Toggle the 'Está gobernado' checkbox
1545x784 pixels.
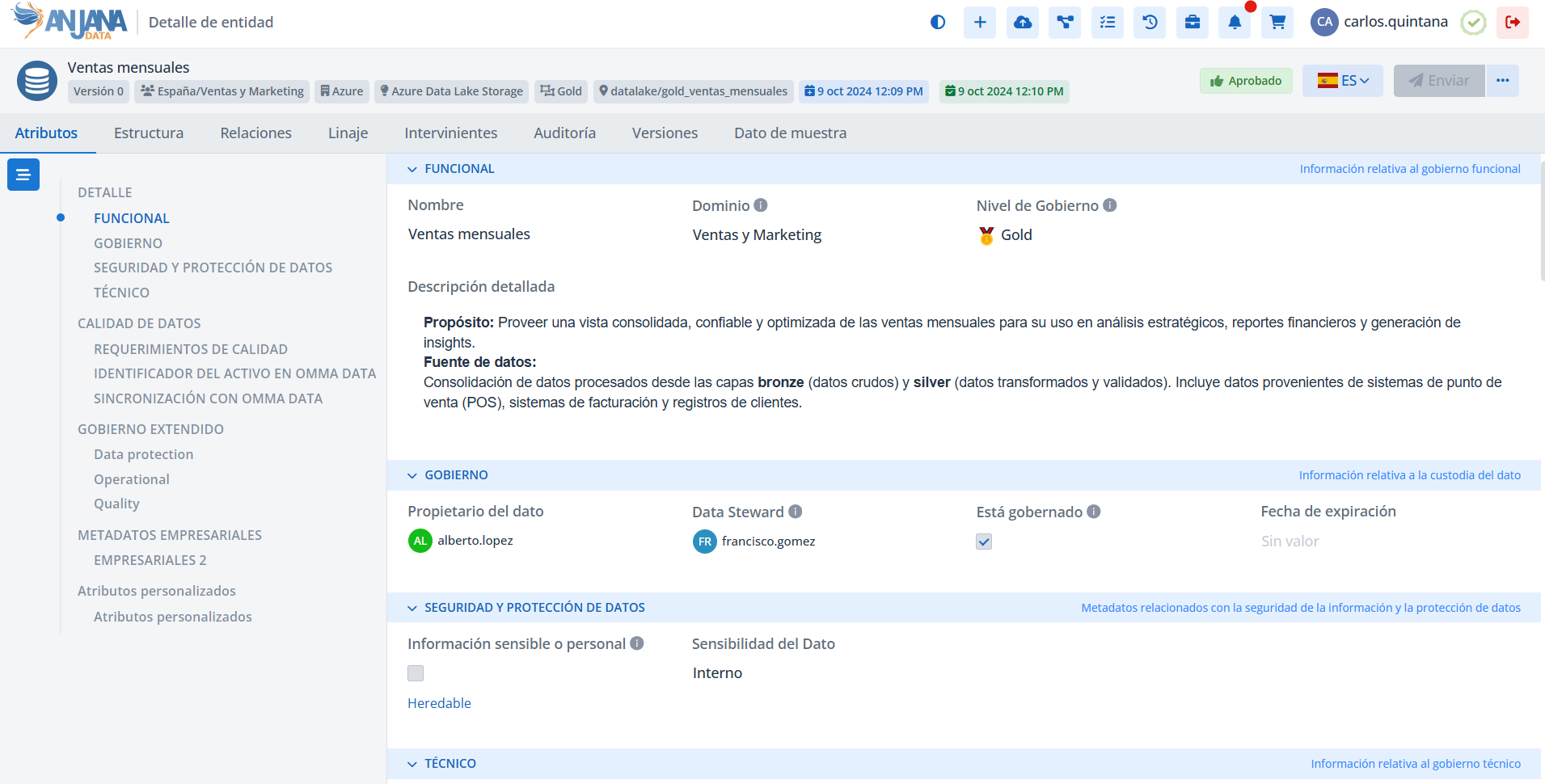point(984,542)
